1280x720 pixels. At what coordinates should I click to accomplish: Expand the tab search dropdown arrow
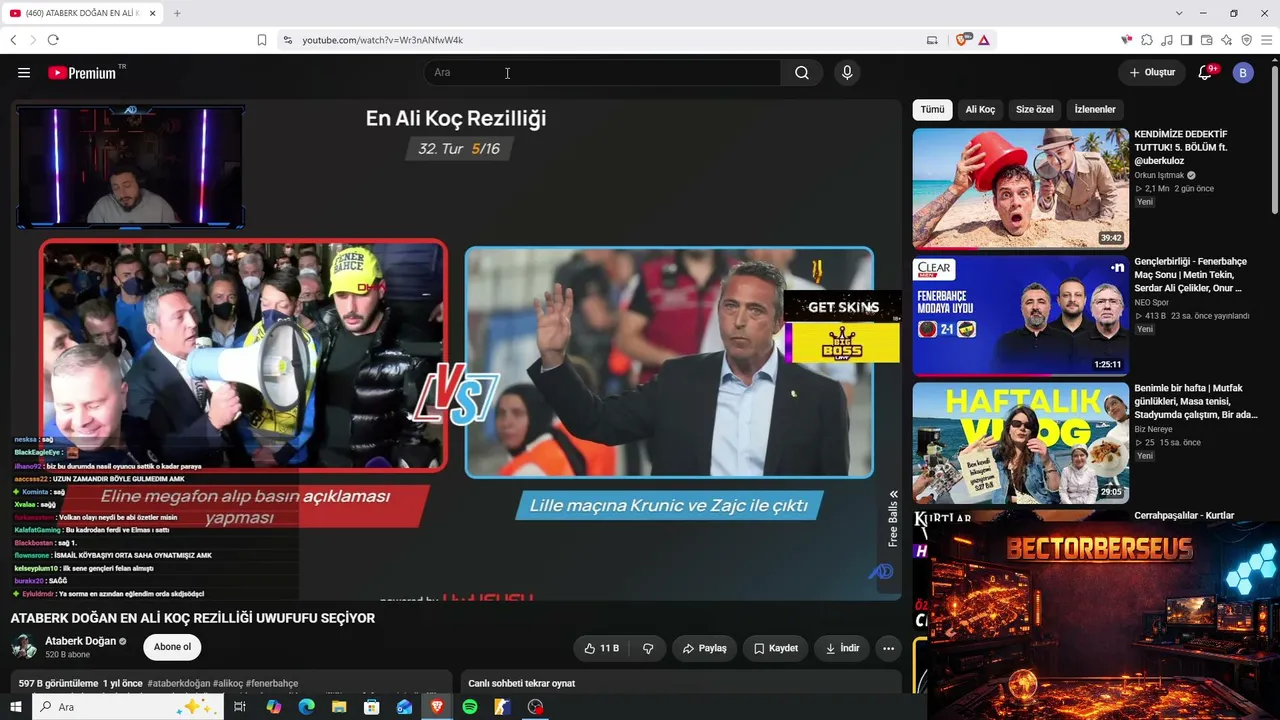(x=1179, y=13)
